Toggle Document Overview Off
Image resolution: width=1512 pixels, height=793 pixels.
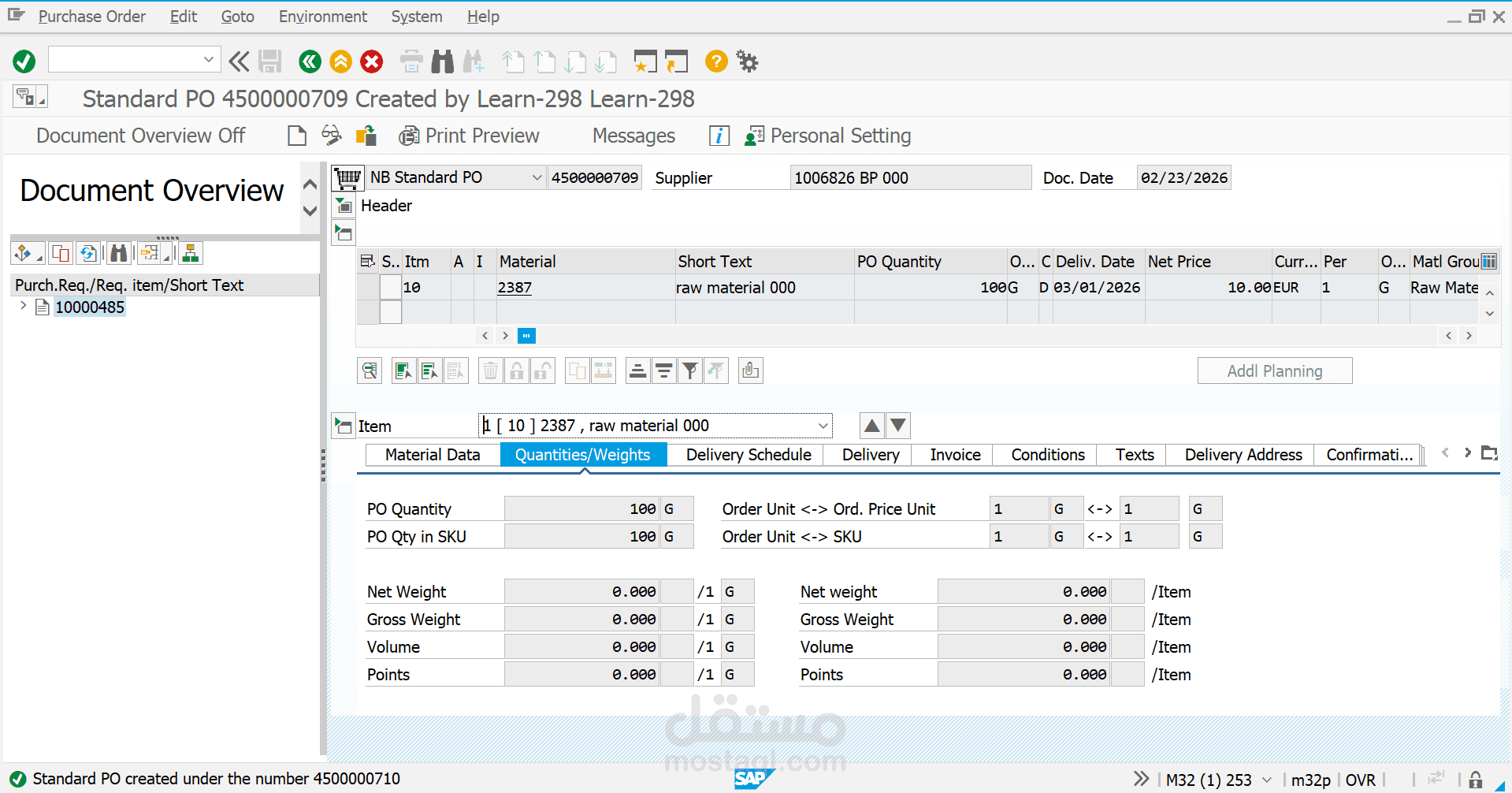click(x=140, y=135)
